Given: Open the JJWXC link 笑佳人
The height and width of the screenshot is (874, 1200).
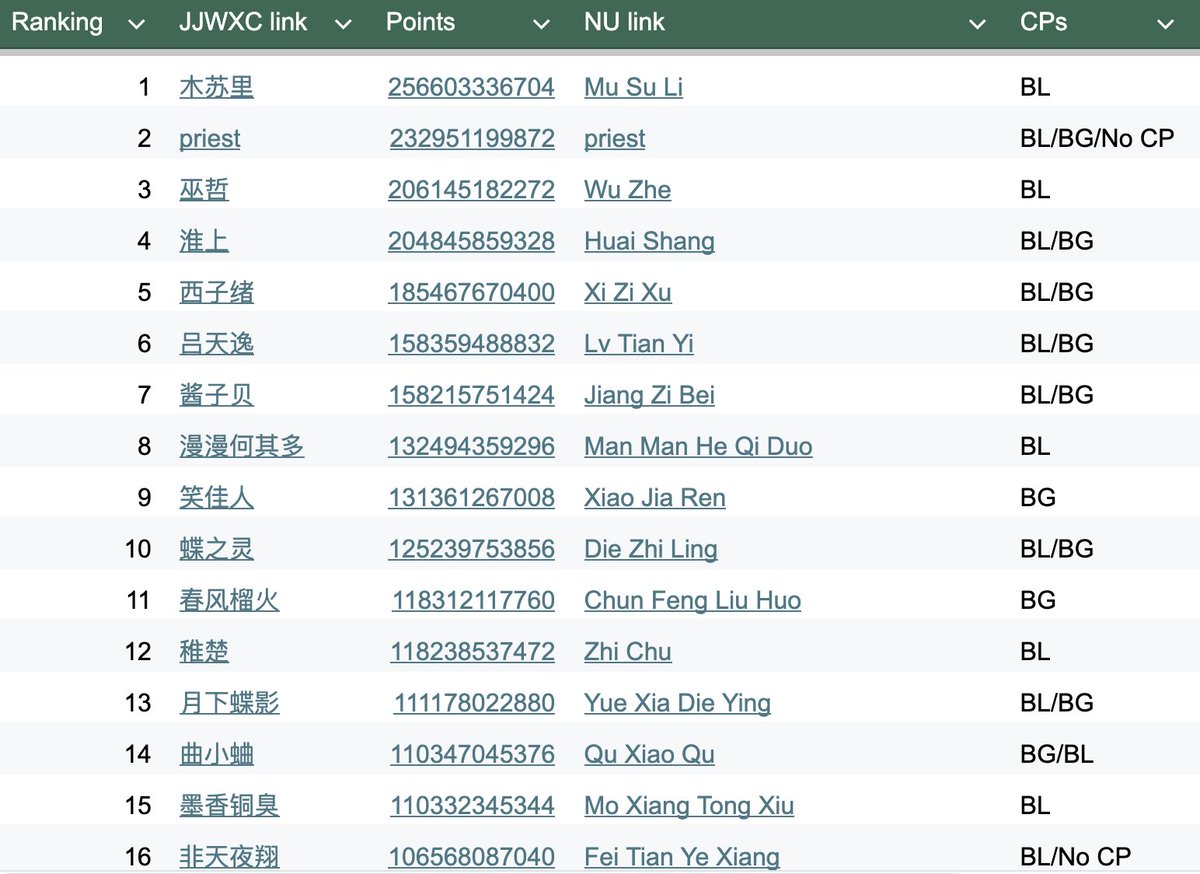Looking at the screenshot, I should [x=216, y=498].
